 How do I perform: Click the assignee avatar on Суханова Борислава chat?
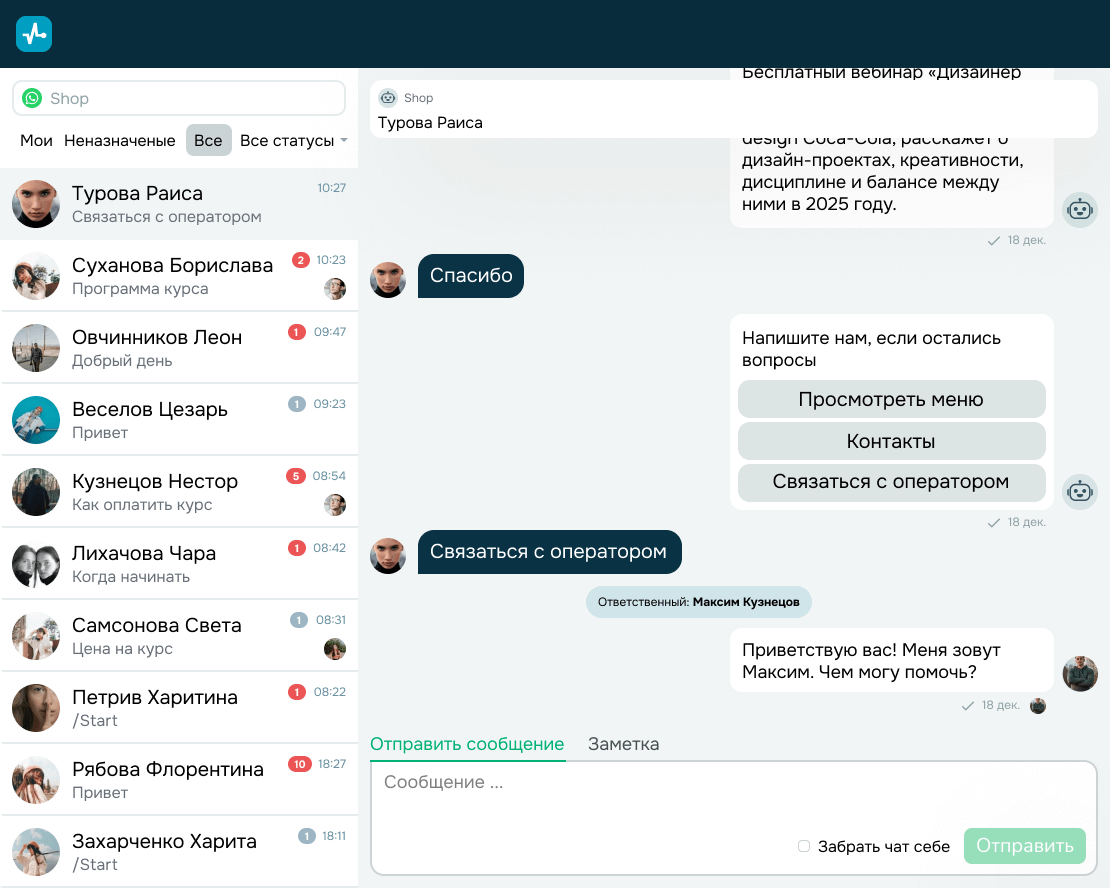pyautogui.click(x=335, y=288)
